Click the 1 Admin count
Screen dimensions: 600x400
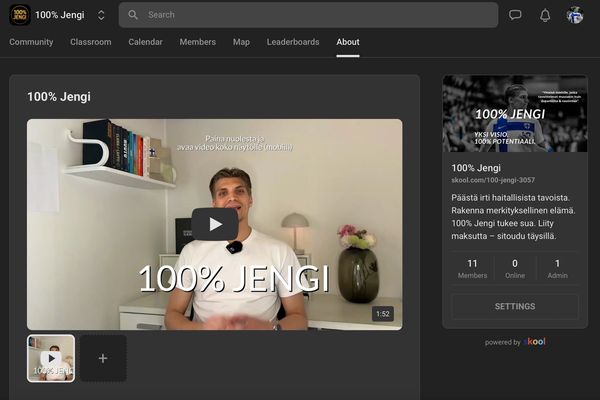[558, 269]
